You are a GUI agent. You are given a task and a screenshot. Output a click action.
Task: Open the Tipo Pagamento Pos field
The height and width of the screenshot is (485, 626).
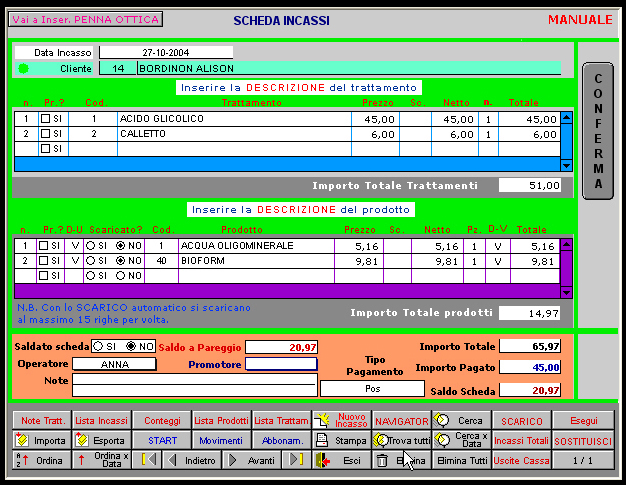(x=372, y=388)
